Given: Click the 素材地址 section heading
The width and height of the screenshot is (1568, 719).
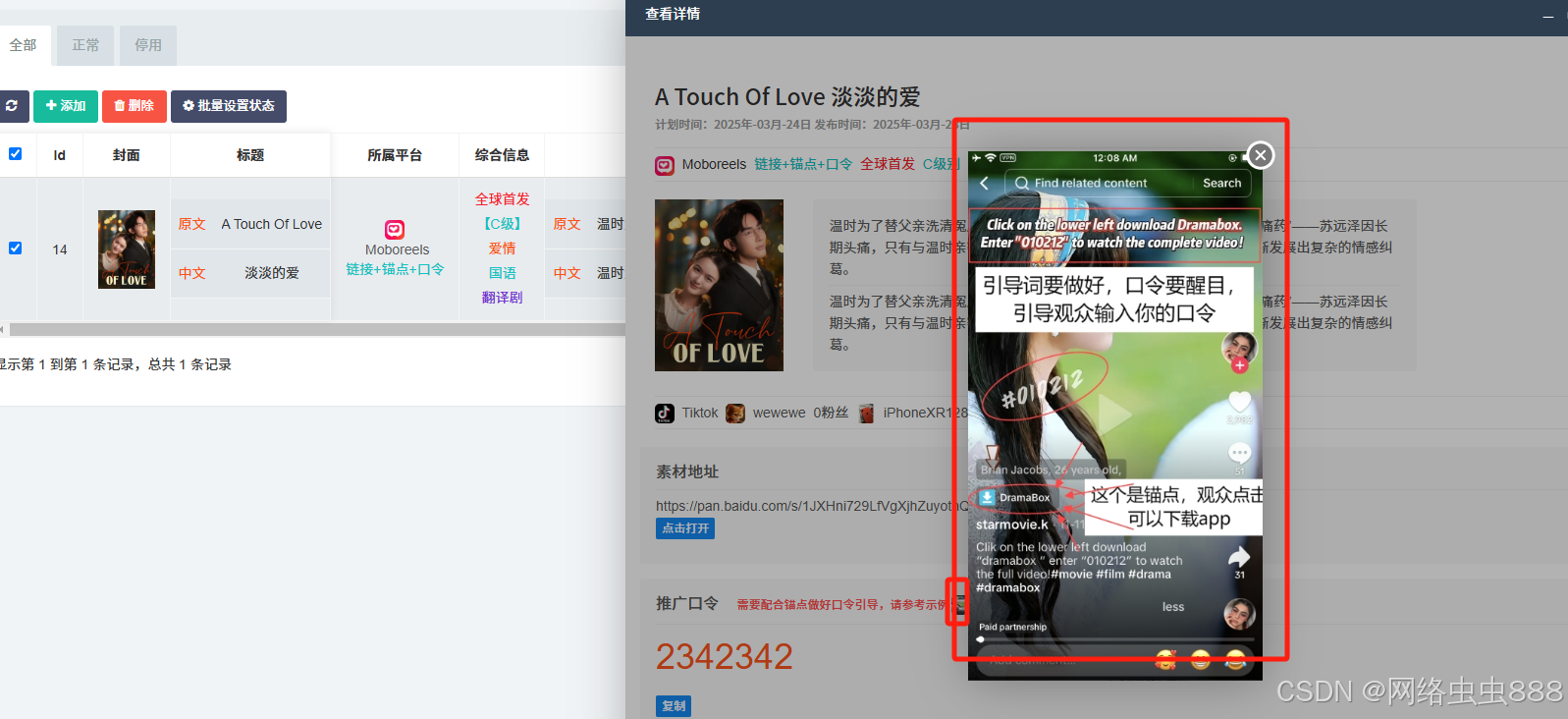Looking at the screenshot, I should pos(687,472).
